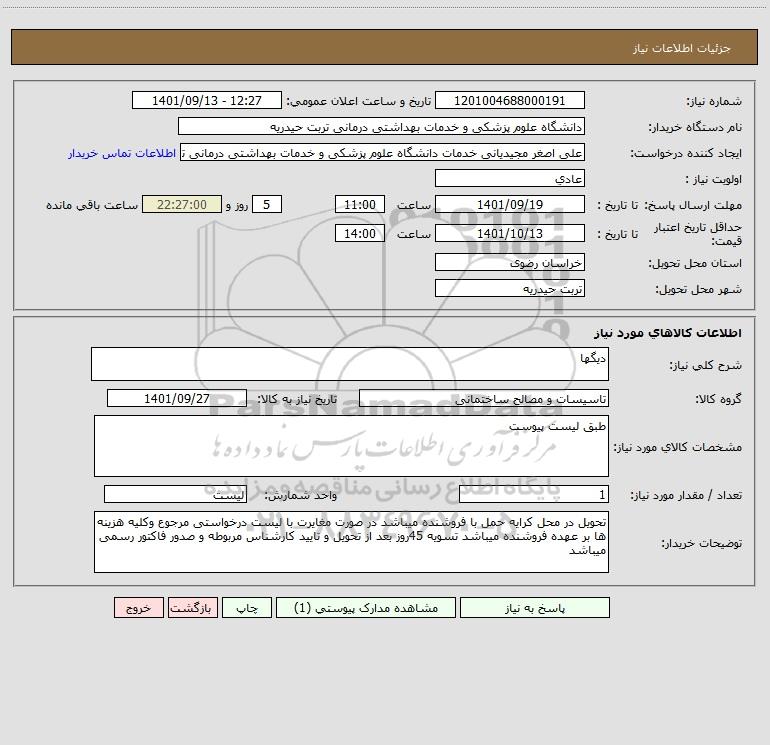Screen dimensions: 770x745
Task: Click the label 'تاریخ نیاز به کالا:'
Action: tap(297, 399)
